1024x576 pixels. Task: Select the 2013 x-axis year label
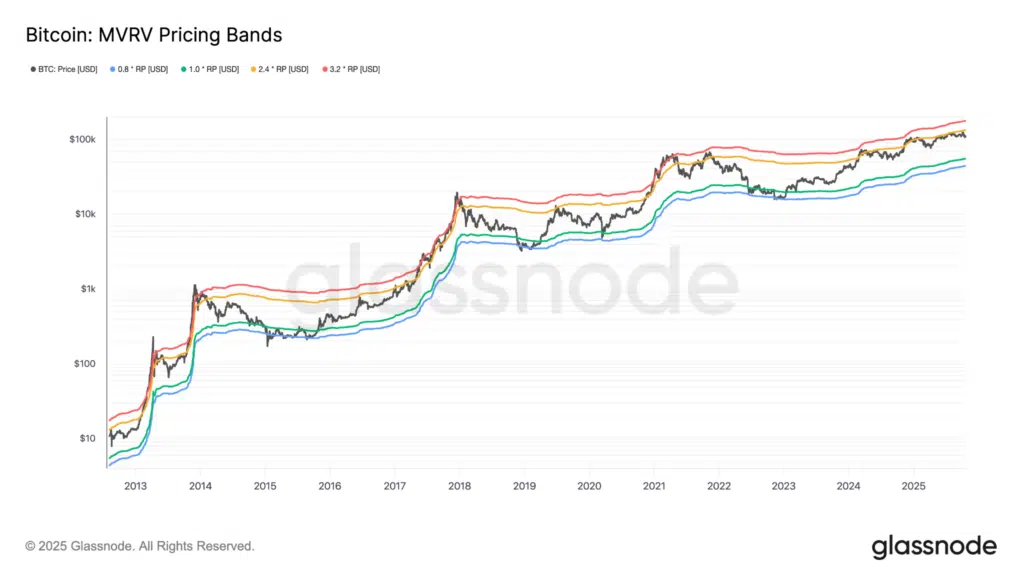[135, 486]
